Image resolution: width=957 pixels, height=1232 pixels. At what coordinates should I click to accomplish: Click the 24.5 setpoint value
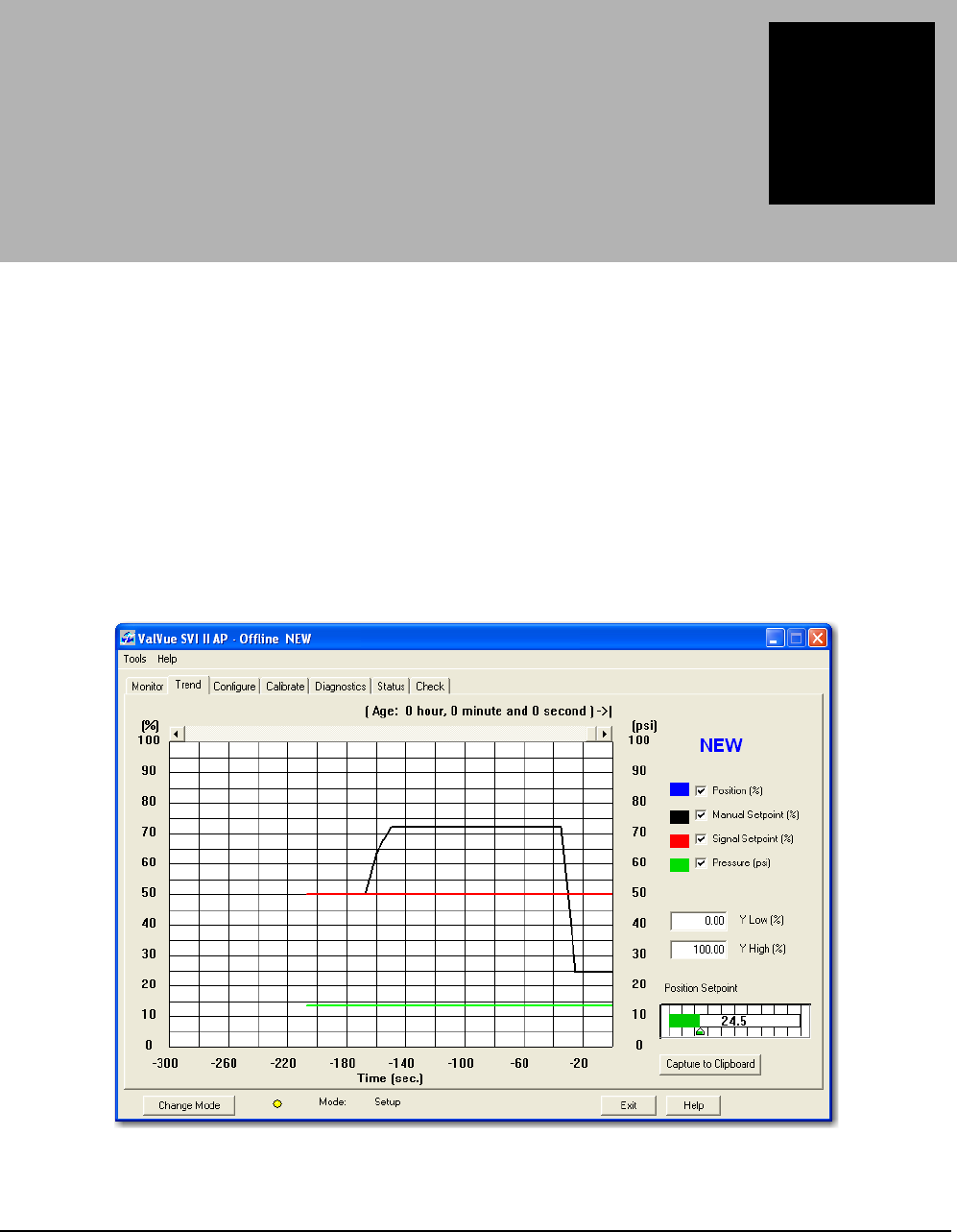tap(734, 1021)
